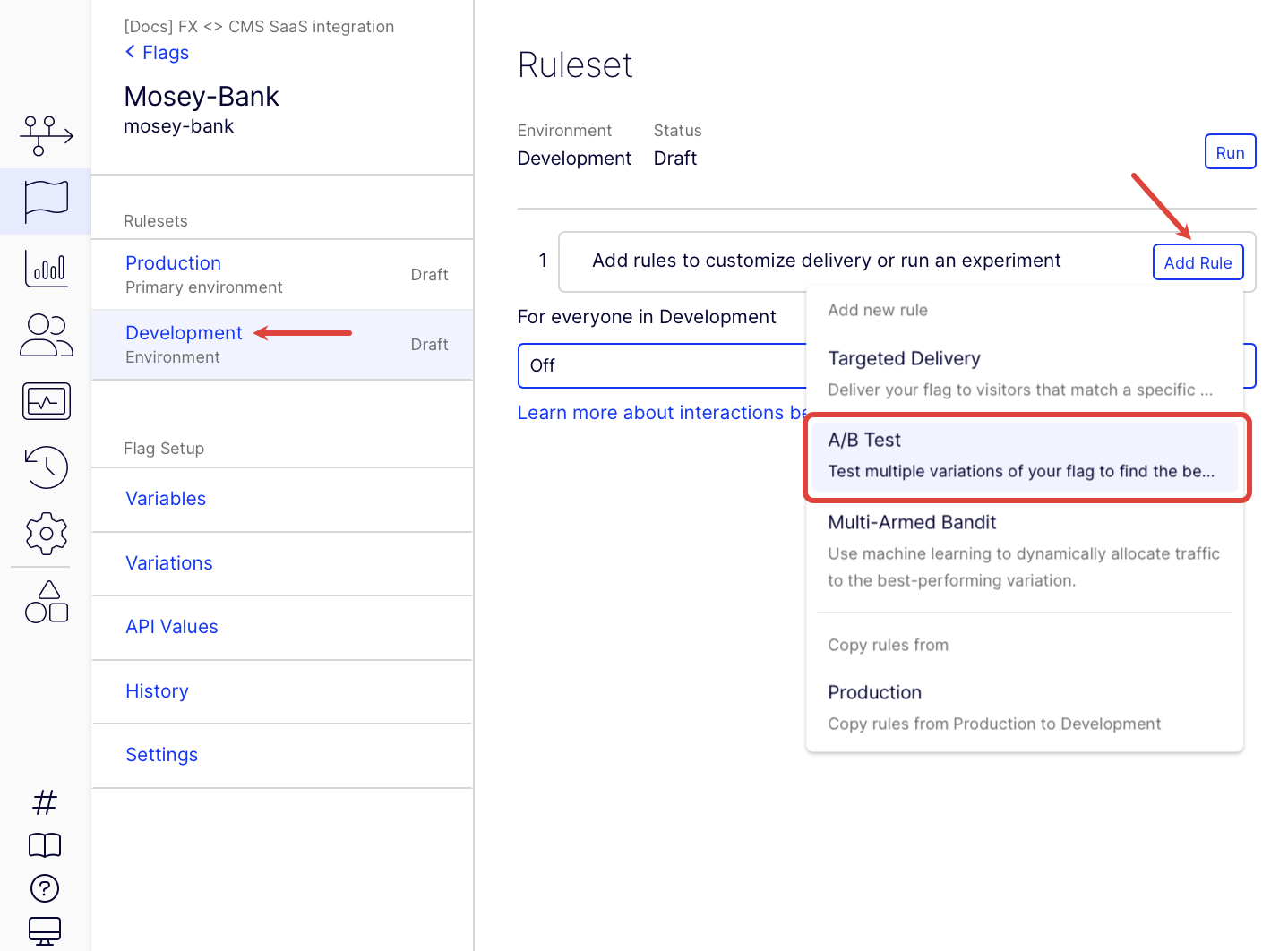1288x951 pixels.
Task: Click the Add Rule button
Action: (x=1198, y=262)
